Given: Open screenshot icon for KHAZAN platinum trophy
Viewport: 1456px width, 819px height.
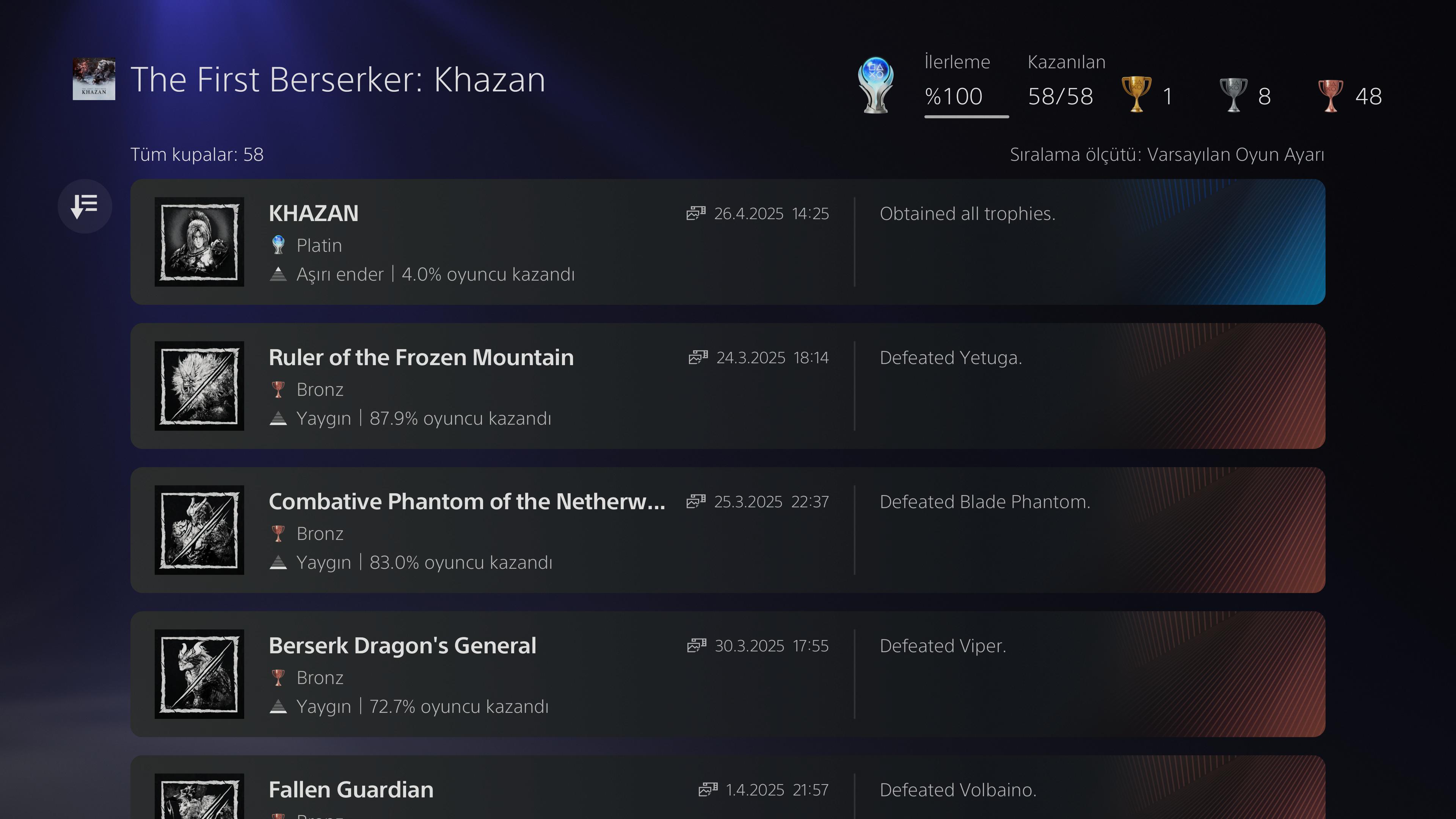Looking at the screenshot, I should point(696,213).
